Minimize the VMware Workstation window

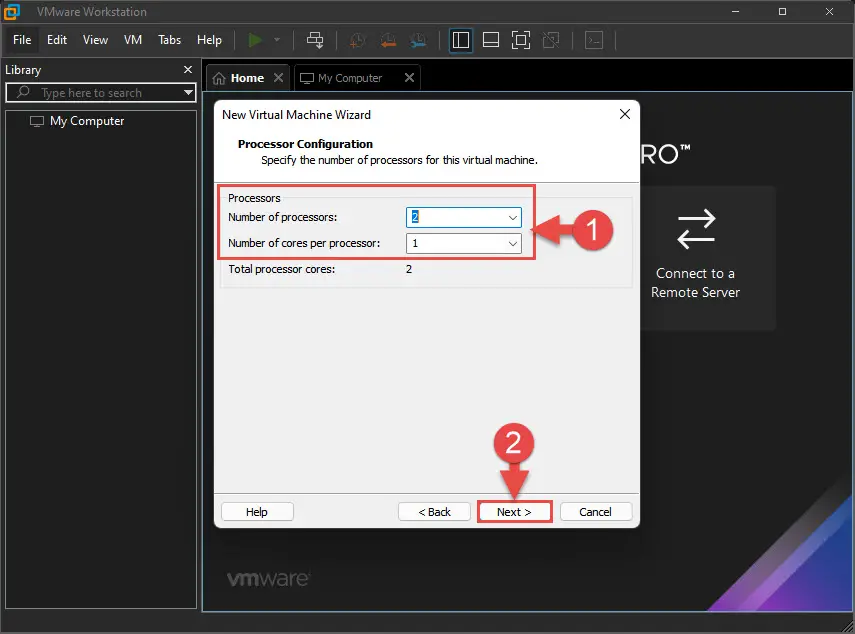click(735, 11)
